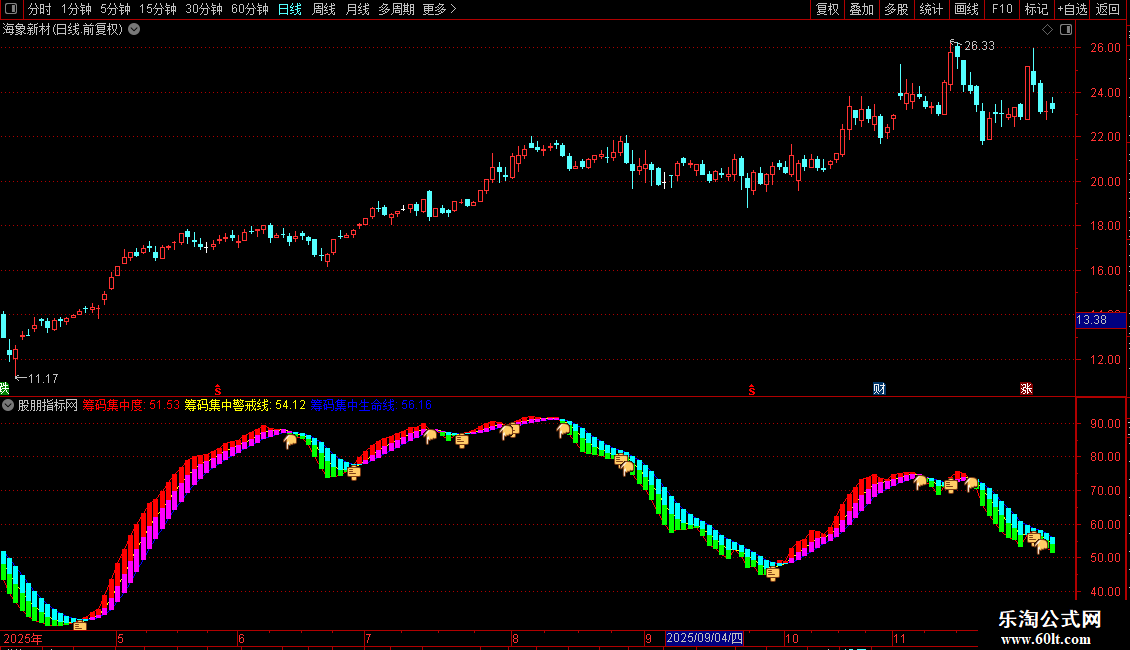Click the 筹码集中生命线: 56.16 readout

click(x=371, y=405)
